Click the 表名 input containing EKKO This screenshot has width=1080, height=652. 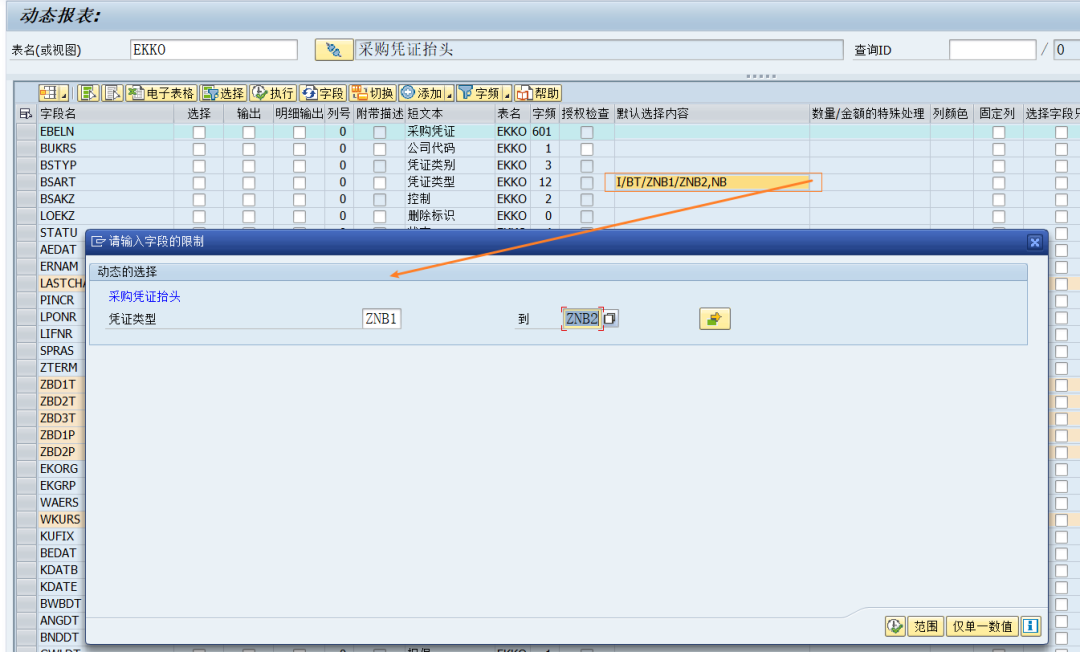214,50
